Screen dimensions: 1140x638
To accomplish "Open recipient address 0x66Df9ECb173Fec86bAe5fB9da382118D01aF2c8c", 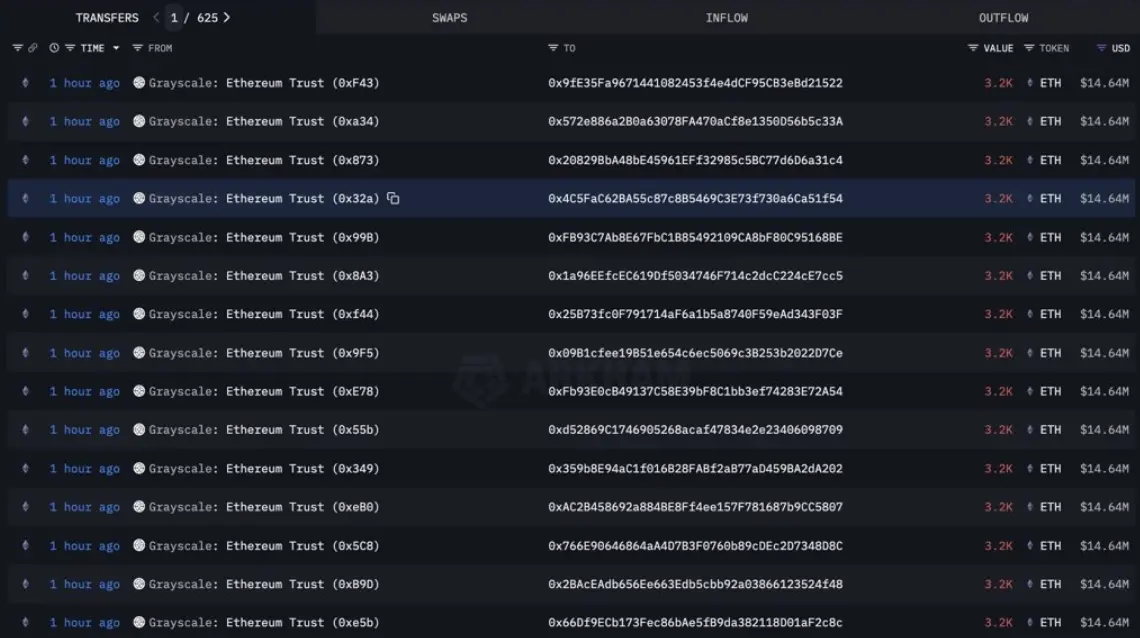I will tap(695, 622).
